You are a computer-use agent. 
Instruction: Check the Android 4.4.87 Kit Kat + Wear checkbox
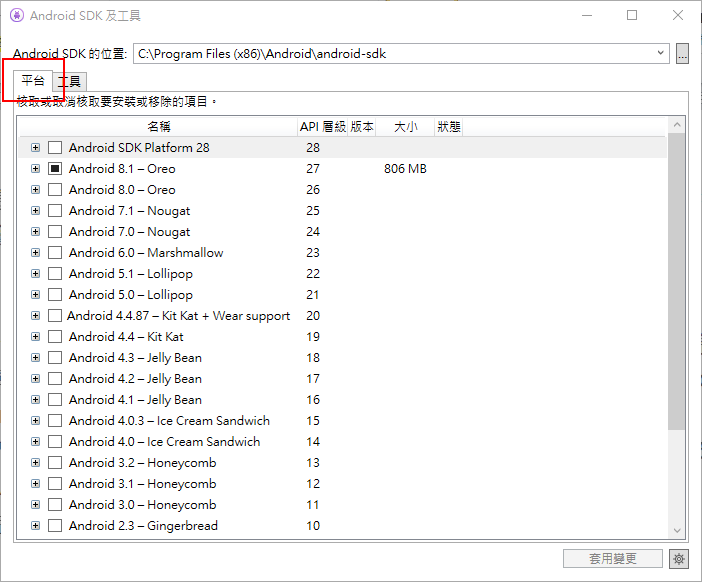[x=55, y=316]
